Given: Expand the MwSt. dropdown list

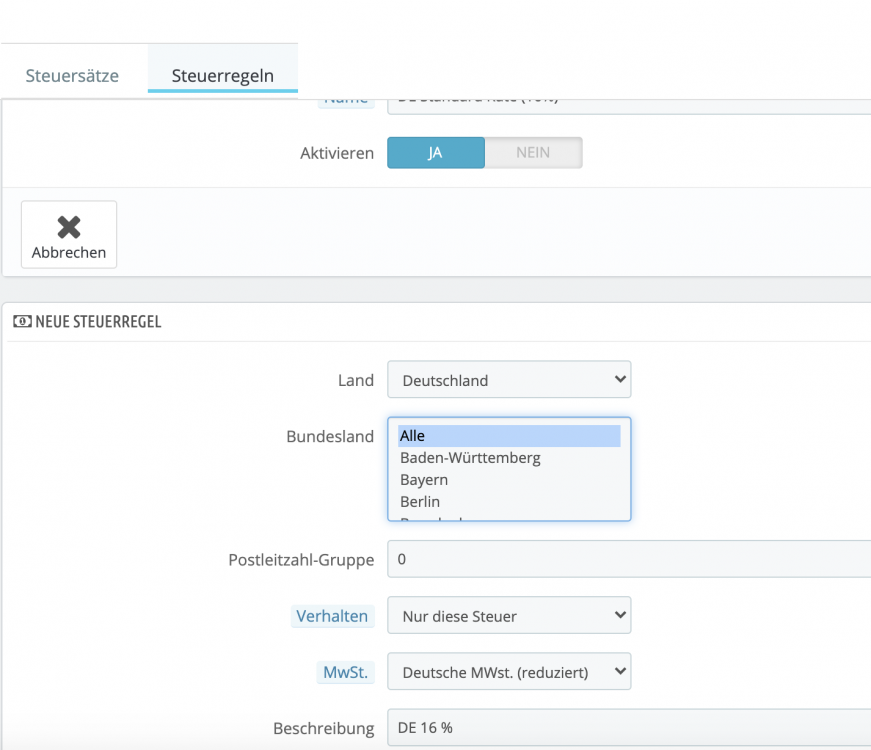Looking at the screenshot, I should click(x=509, y=672).
